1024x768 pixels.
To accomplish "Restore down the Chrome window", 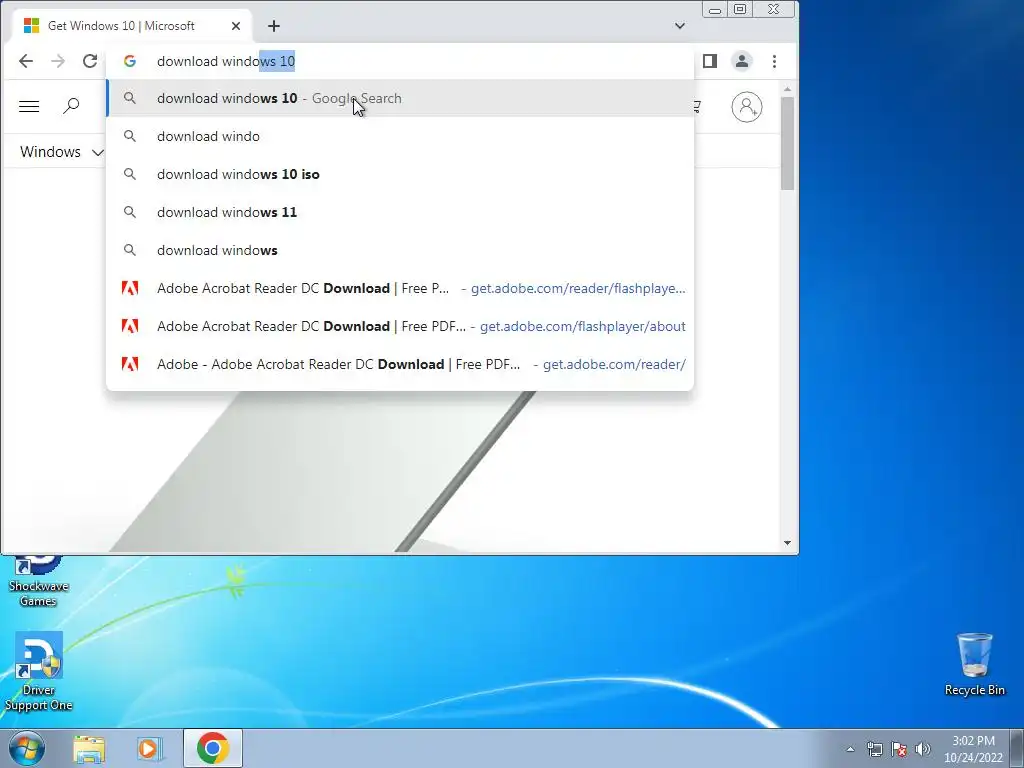I will tap(740, 10).
